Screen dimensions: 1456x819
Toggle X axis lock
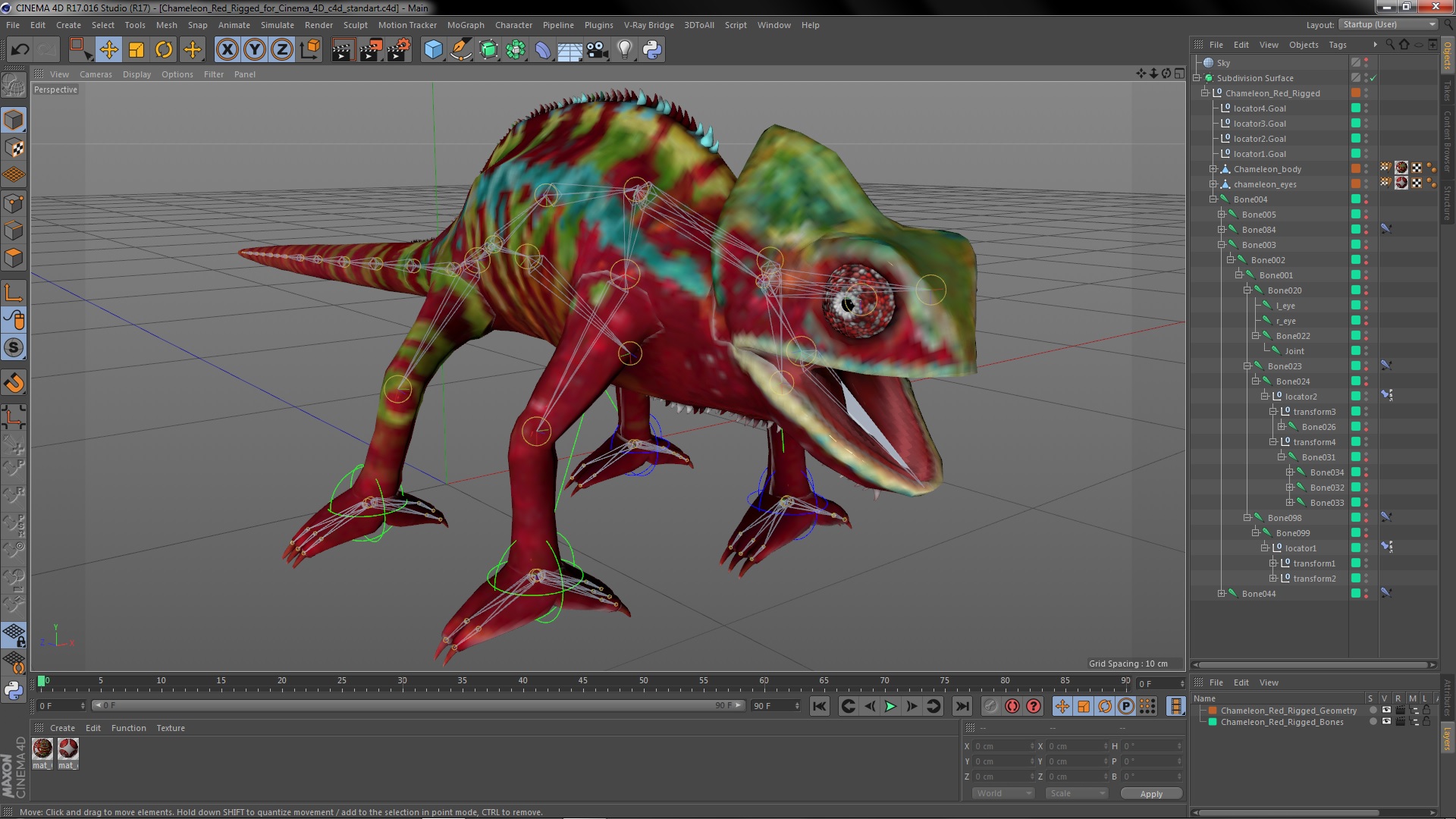tap(227, 50)
